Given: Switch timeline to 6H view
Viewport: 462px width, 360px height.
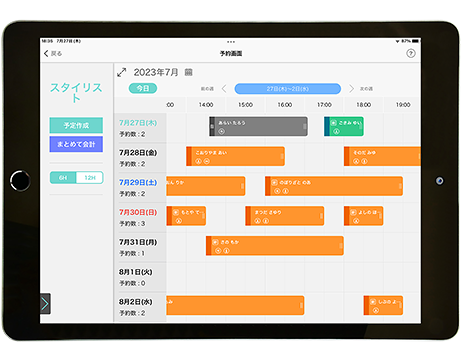Looking at the screenshot, I should [63, 178].
